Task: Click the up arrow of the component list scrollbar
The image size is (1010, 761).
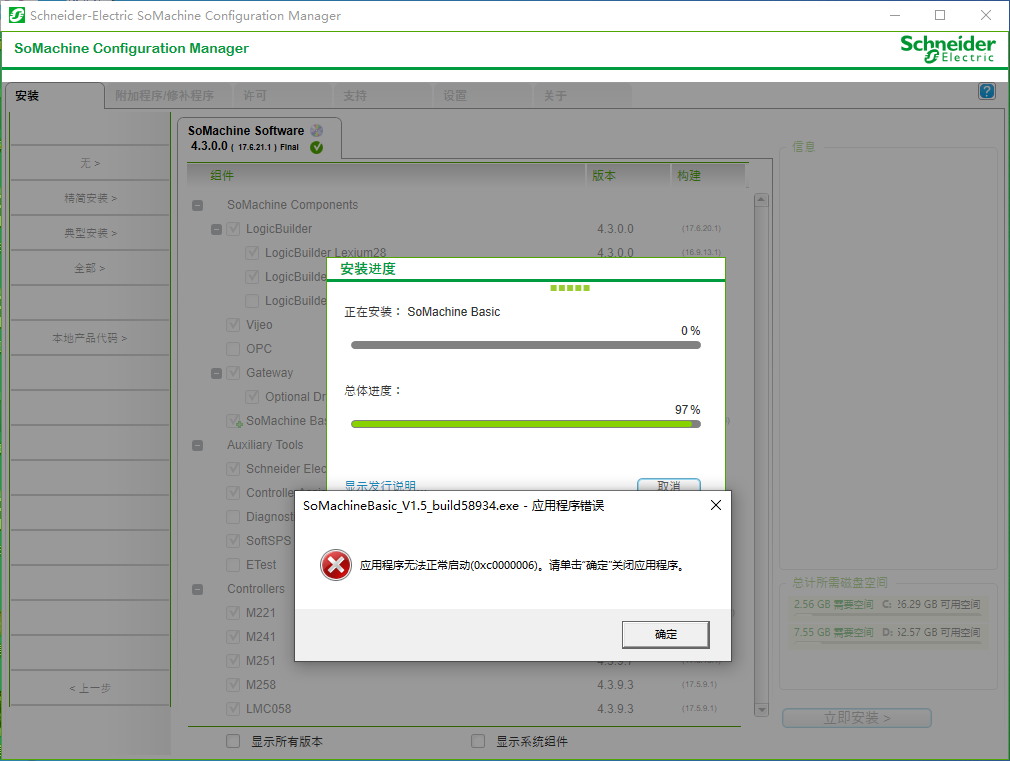Action: (x=761, y=200)
